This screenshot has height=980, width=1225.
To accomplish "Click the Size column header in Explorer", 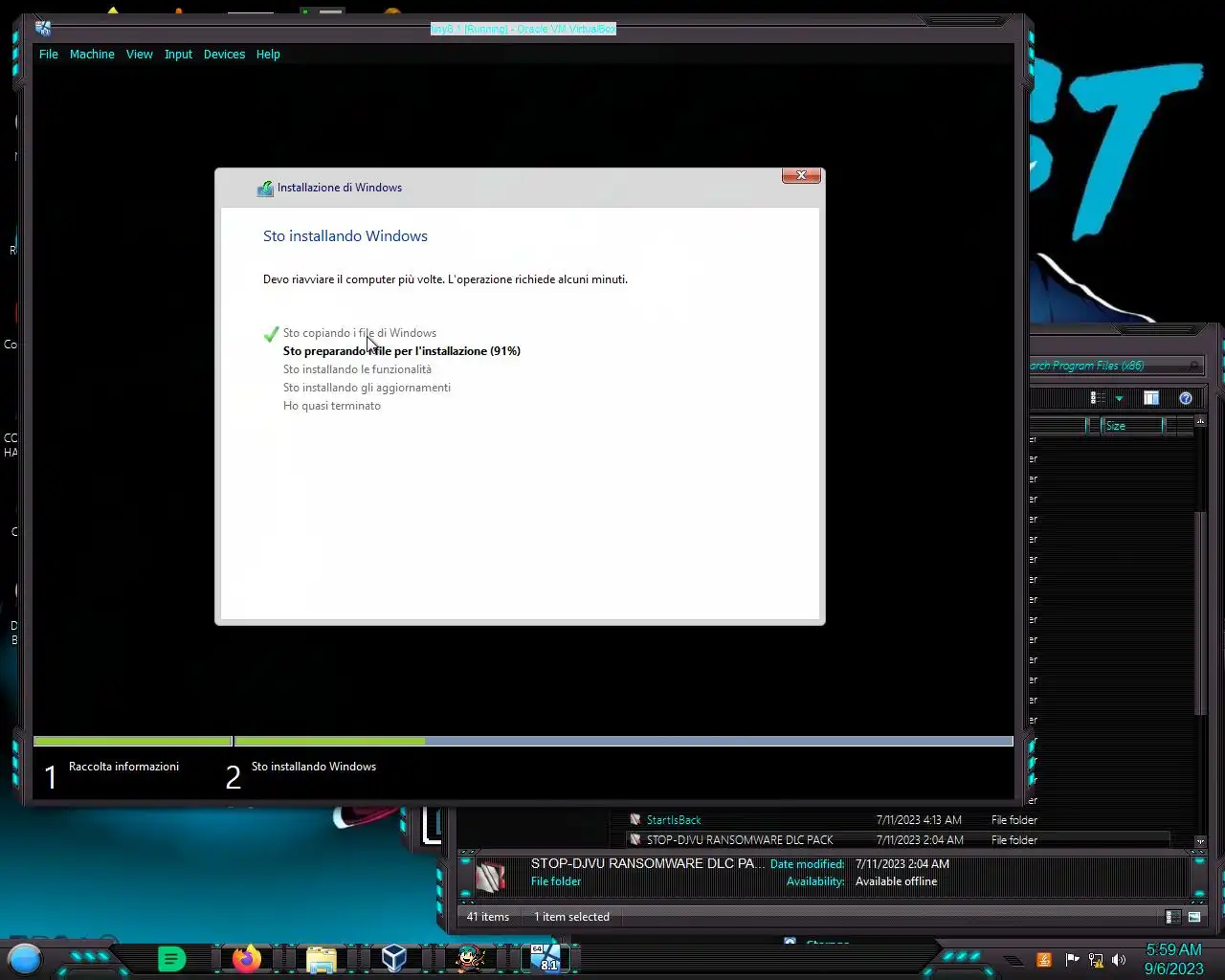I will pyautogui.click(x=1130, y=426).
